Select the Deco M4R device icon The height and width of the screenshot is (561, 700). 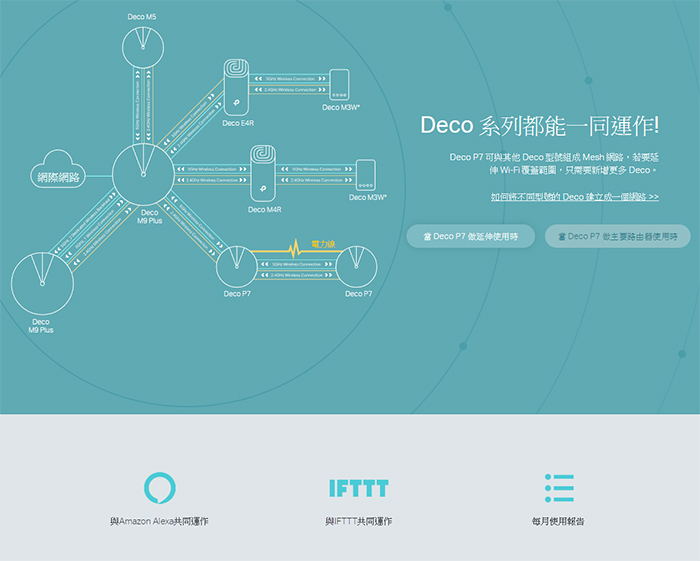[x=262, y=175]
